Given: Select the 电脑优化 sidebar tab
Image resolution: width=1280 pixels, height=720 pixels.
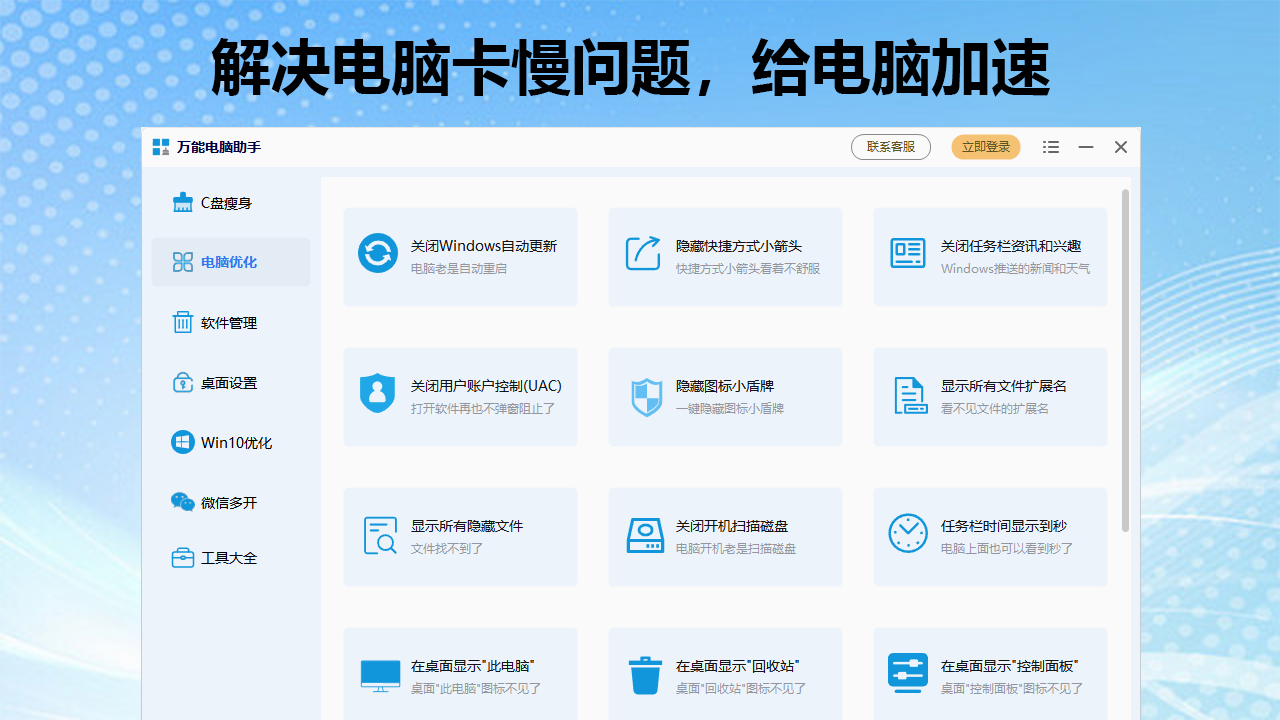Looking at the screenshot, I should point(231,262).
